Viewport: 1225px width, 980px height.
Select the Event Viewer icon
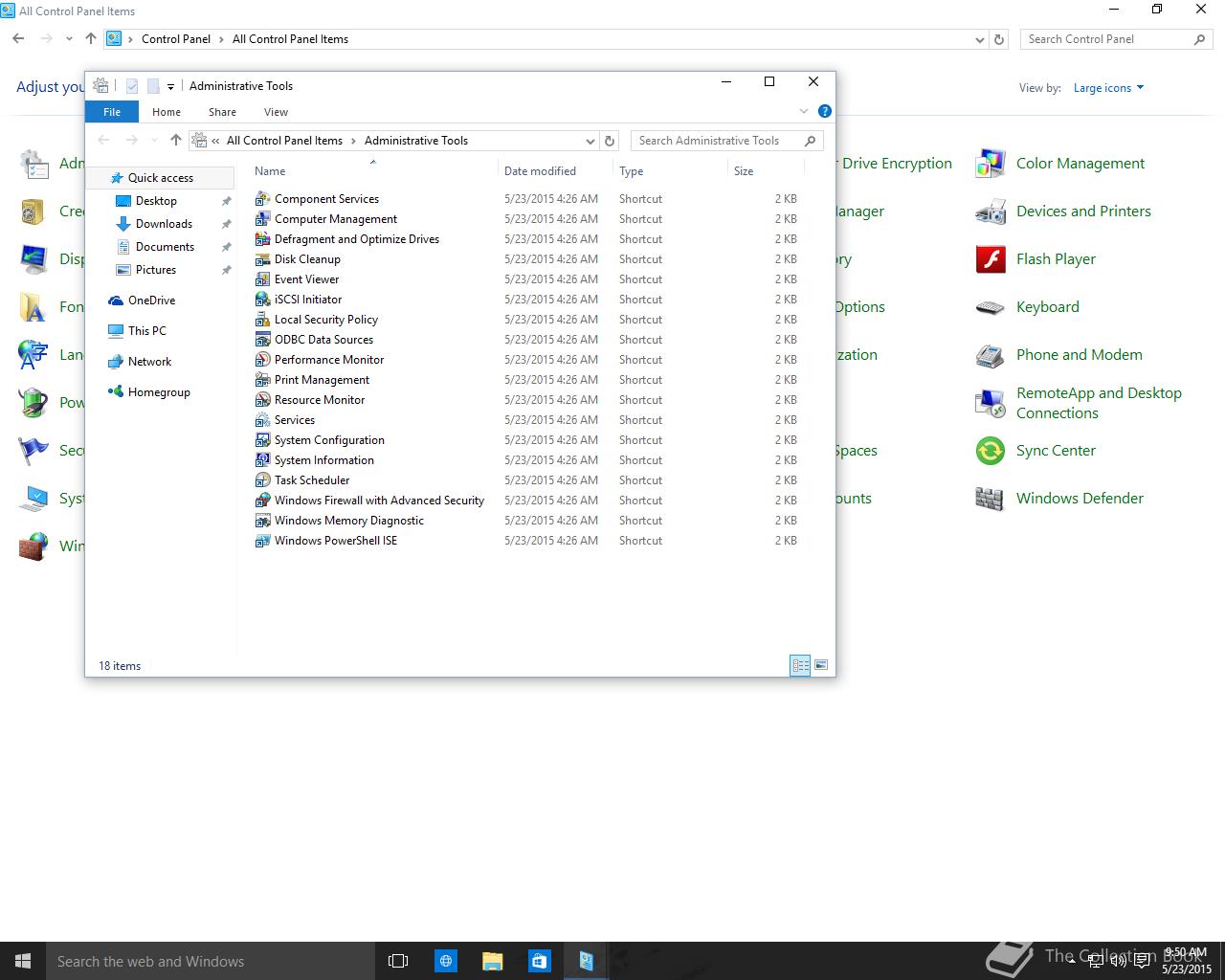tap(262, 279)
